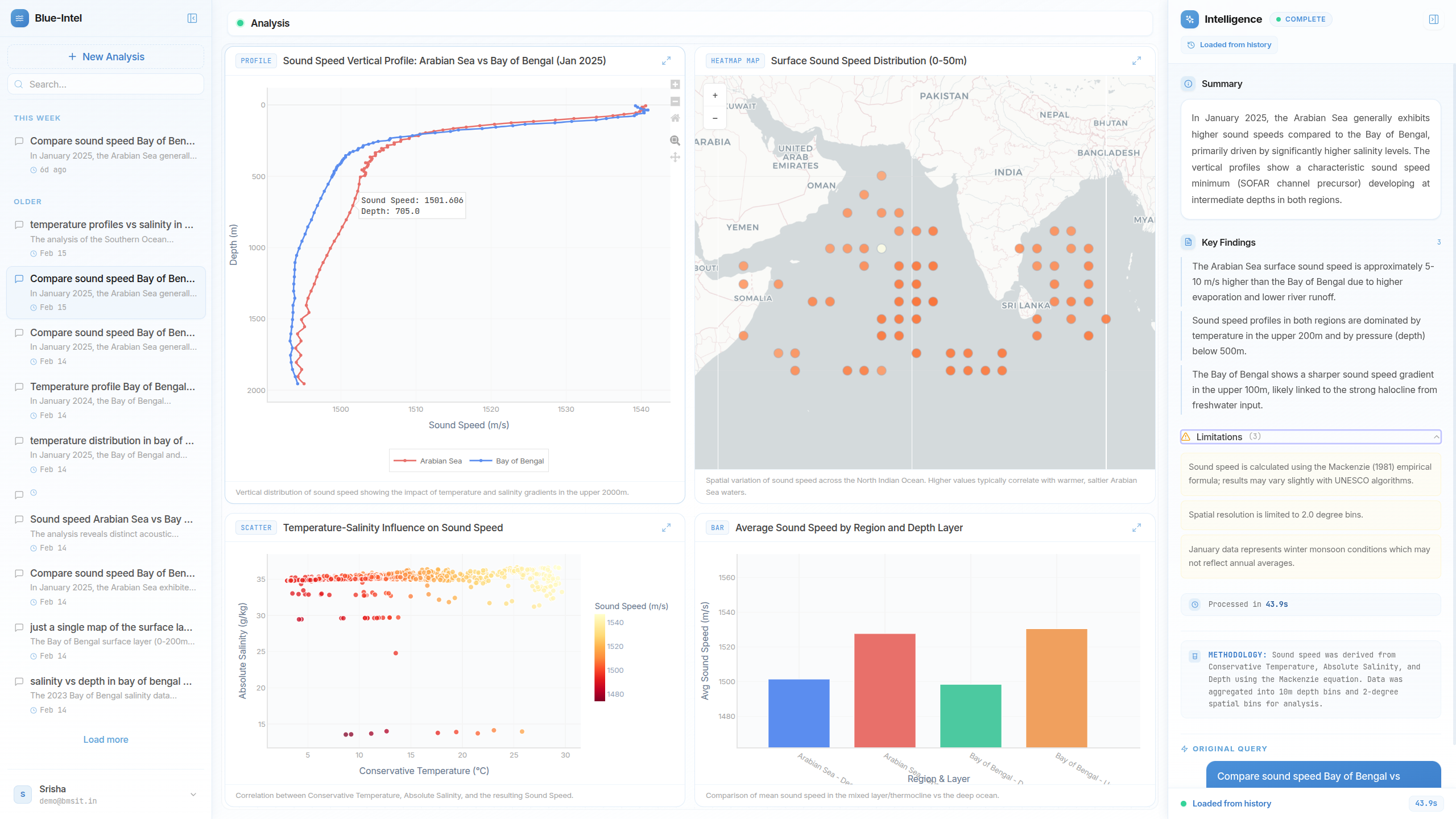The width and height of the screenshot is (1456, 819).
Task: Select the HEATMAP MAP chart label
Action: click(735, 61)
